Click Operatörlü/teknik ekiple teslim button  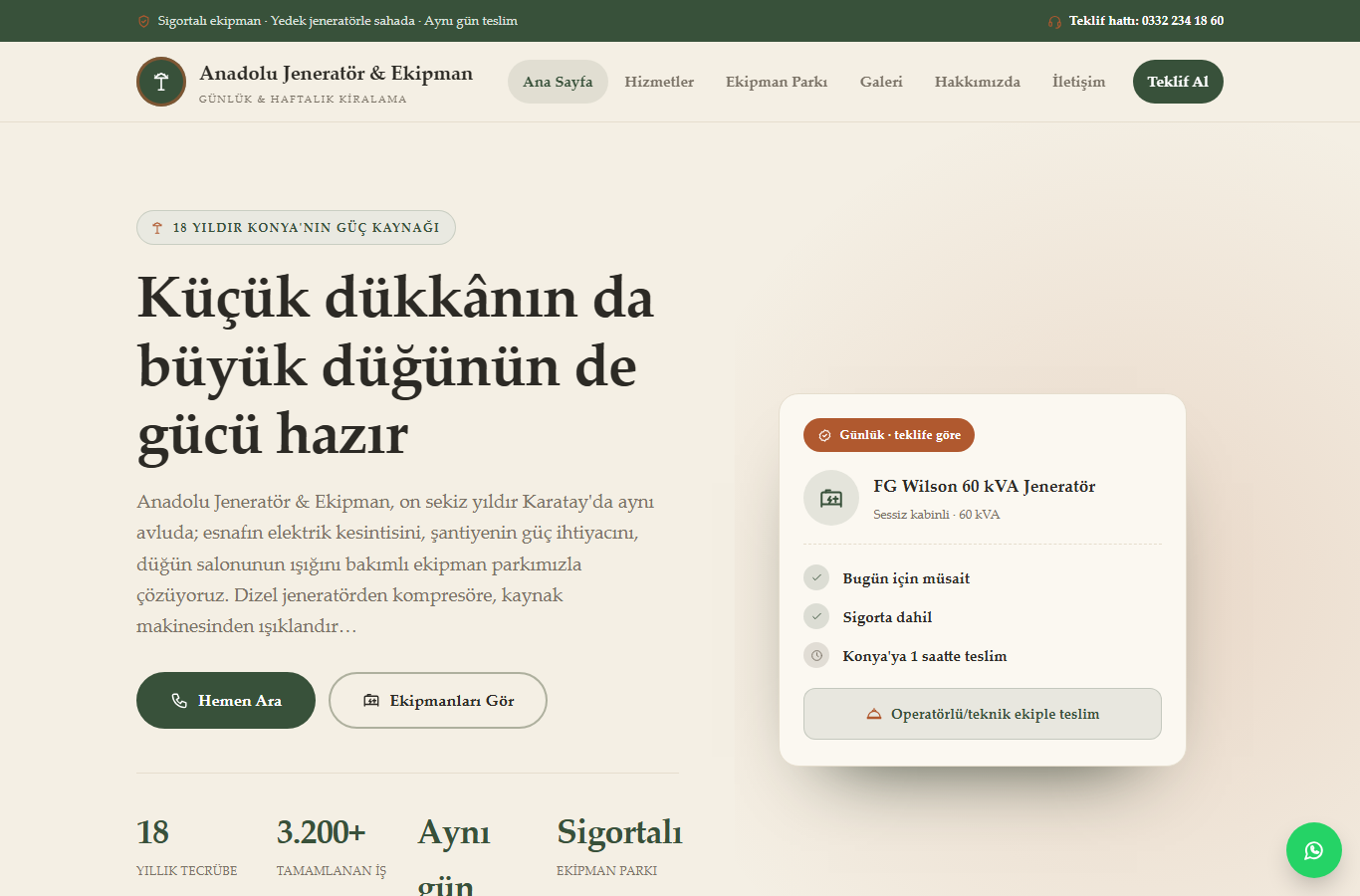[x=983, y=714]
